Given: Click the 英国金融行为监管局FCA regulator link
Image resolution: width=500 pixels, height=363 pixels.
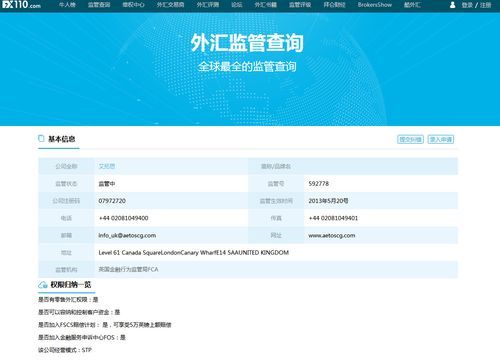Looking at the screenshot, I should [x=128, y=269].
